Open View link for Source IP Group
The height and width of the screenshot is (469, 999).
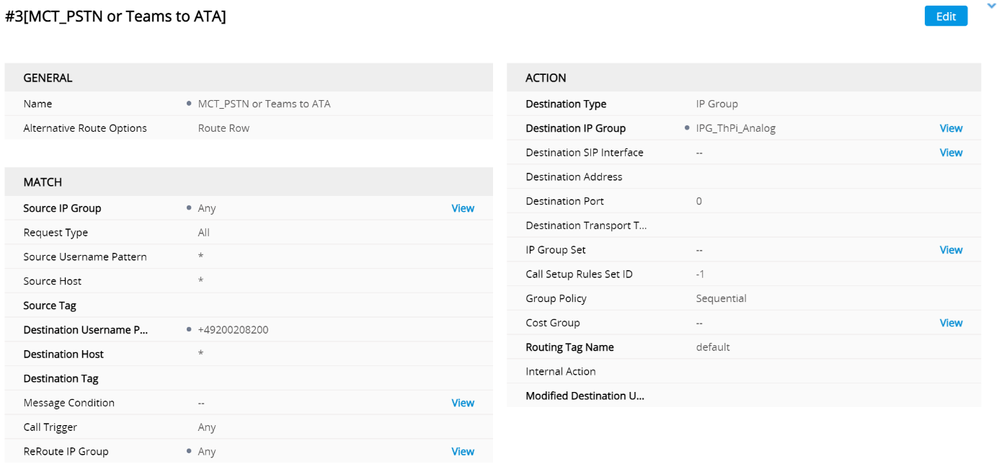(x=462, y=208)
